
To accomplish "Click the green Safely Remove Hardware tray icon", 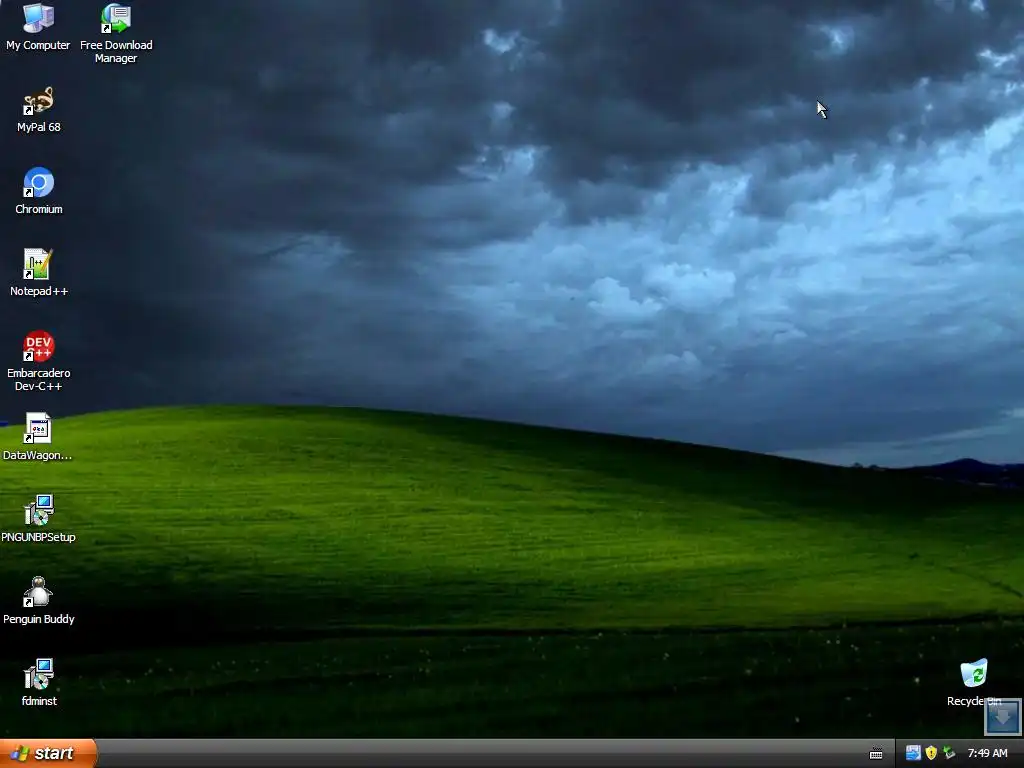I will pyautogui.click(x=949, y=753).
